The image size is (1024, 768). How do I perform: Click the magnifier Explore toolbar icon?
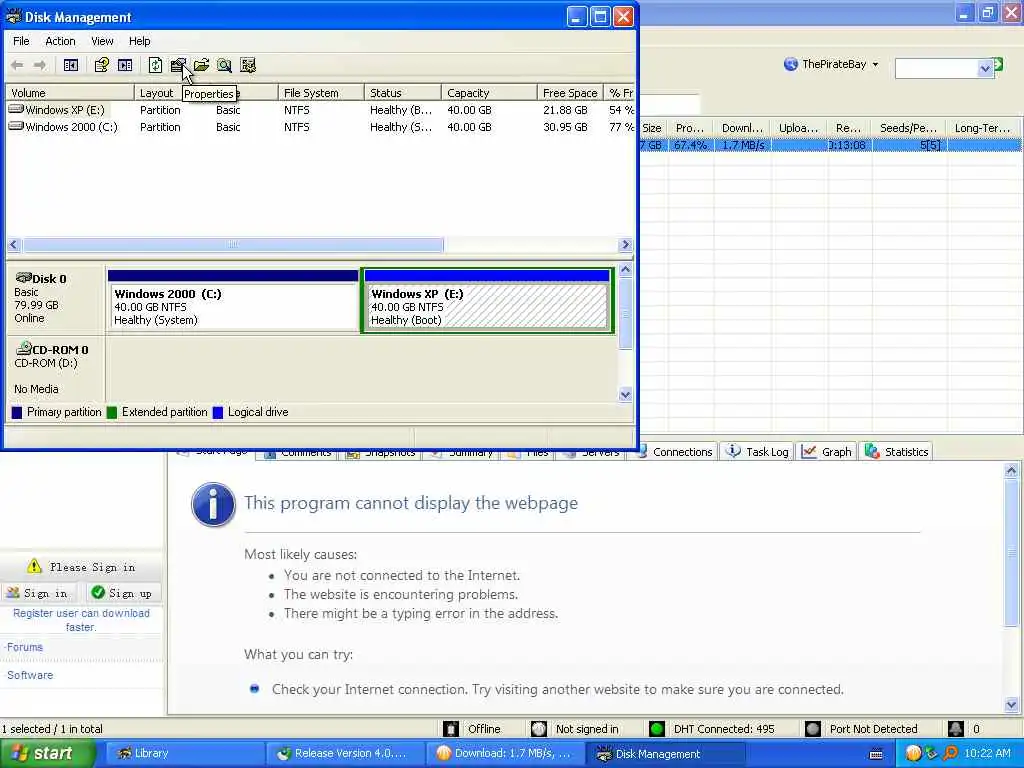pyautogui.click(x=224, y=65)
